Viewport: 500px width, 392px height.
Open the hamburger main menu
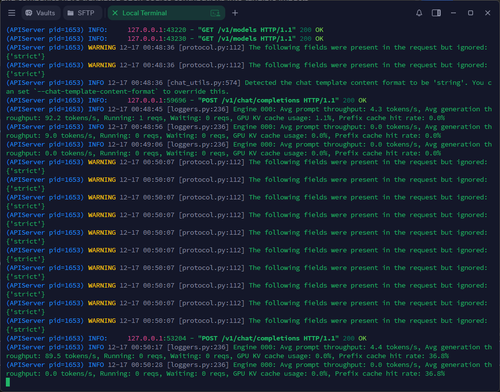pyautogui.click(x=12, y=13)
